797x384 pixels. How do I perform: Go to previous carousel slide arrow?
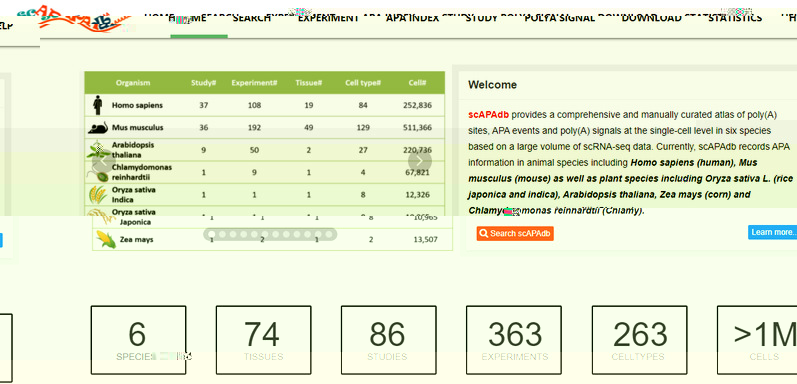[x=103, y=161]
